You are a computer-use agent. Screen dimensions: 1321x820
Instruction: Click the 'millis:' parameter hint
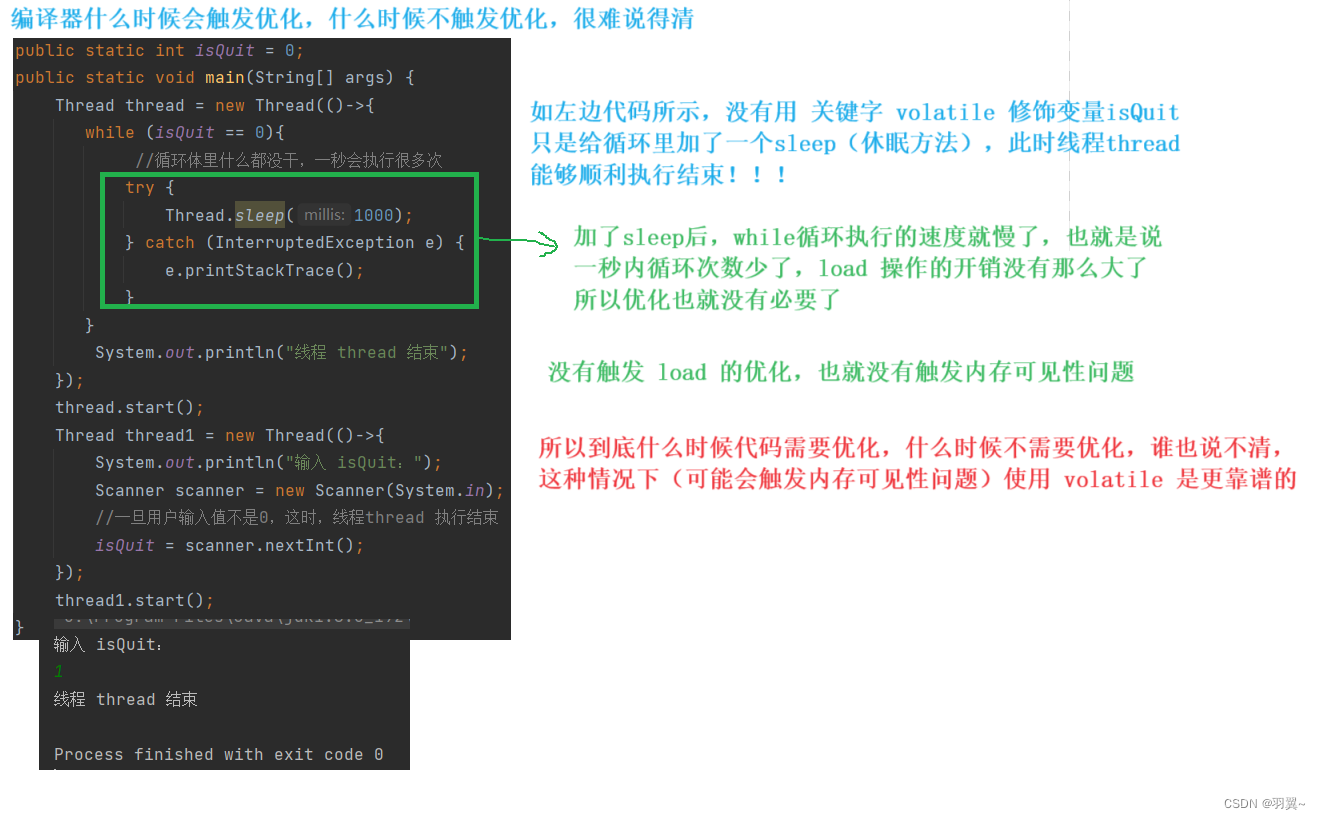pos(325,215)
